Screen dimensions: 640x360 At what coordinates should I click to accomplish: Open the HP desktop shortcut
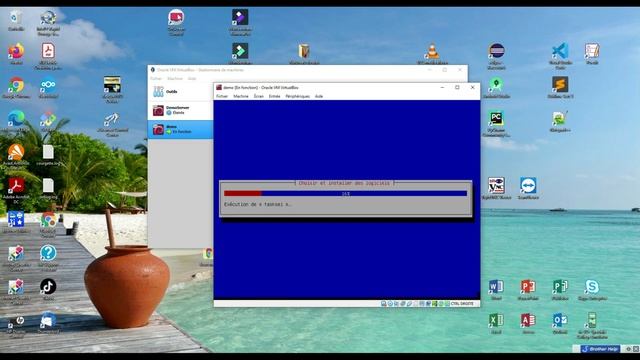pyautogui.click(x=16, y=325)
